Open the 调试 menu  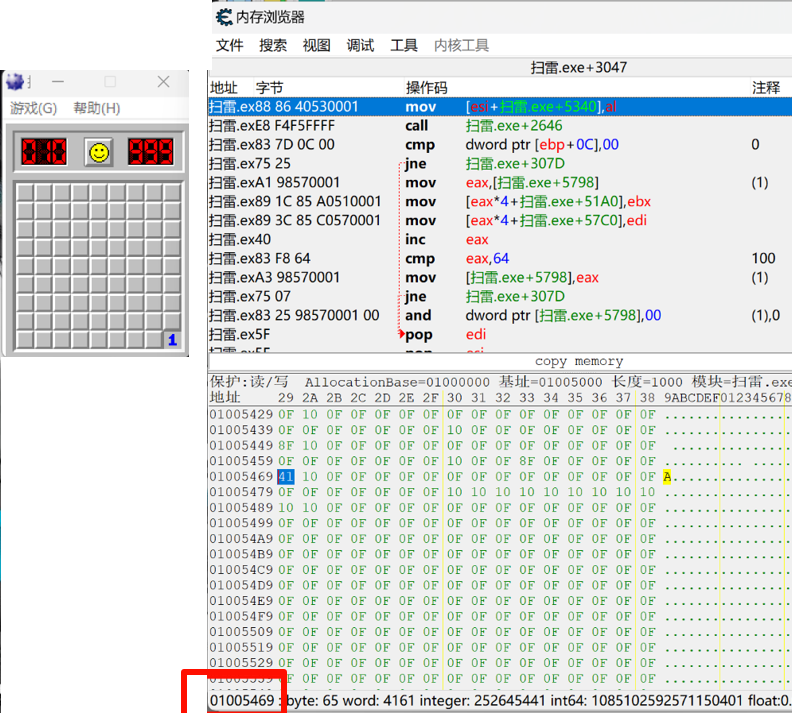tap(360, 45)
